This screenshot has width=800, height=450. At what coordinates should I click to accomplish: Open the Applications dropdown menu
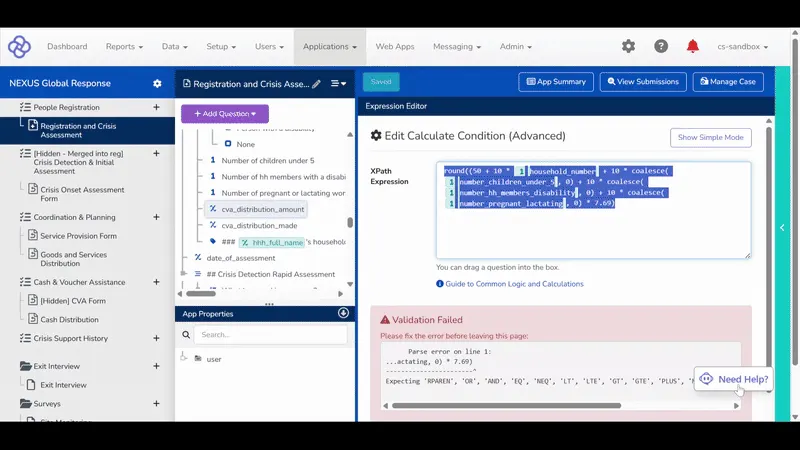tap(330, 46)
